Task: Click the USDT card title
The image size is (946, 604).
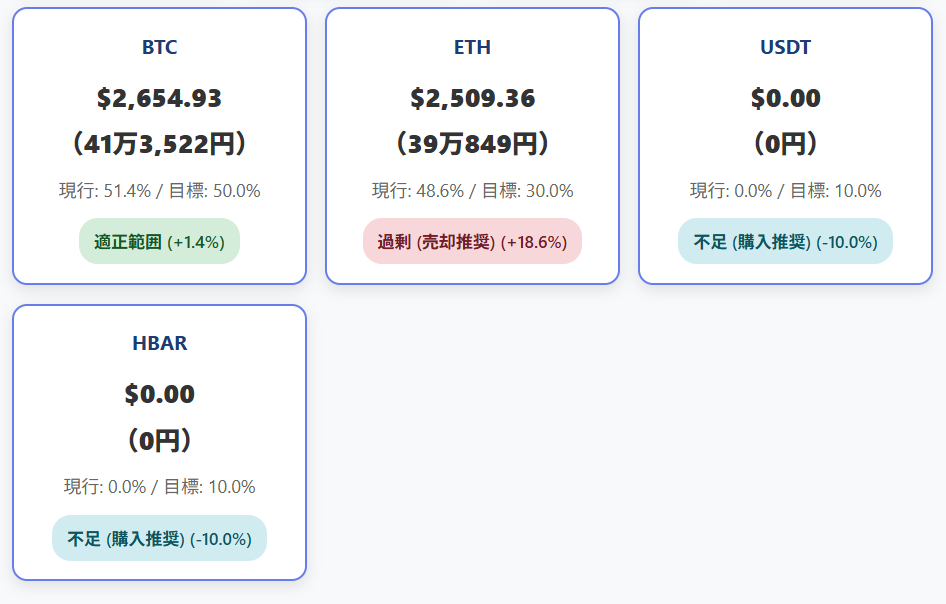Action: (785, 47)
